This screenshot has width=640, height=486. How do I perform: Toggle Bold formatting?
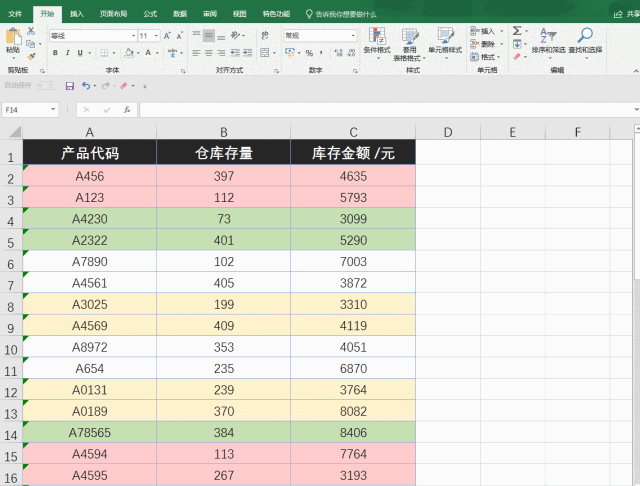[x=53, y=53]
